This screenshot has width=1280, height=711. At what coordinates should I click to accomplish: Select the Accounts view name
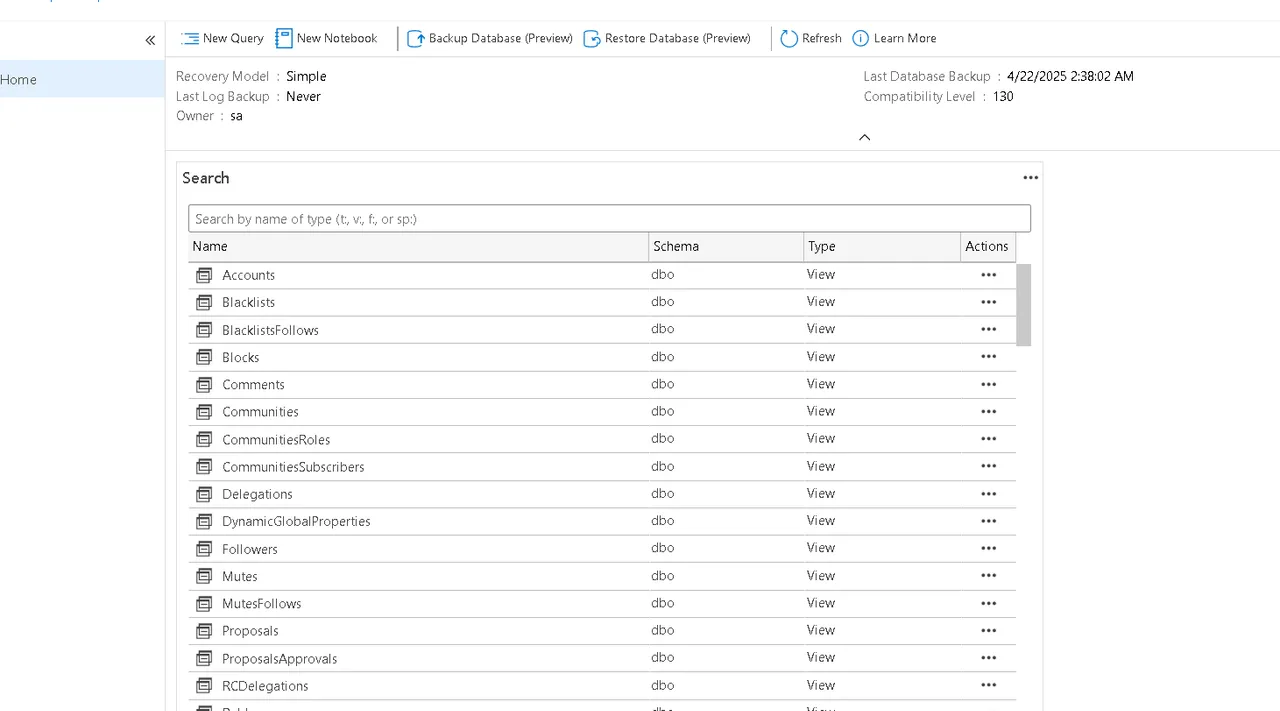point(248,275)
